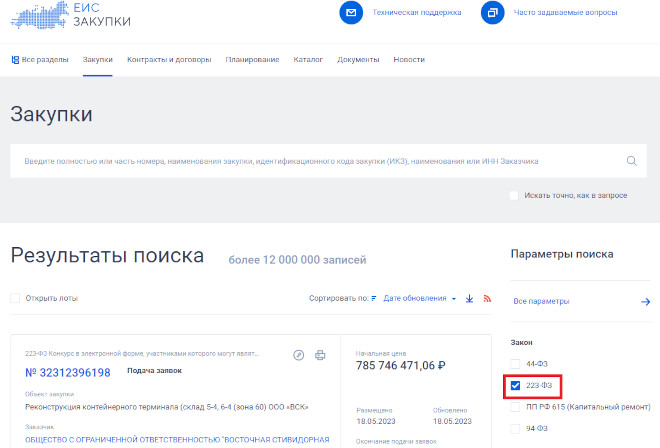Open the Все параметры link
The image size is (660, 448).
point(541,301)
